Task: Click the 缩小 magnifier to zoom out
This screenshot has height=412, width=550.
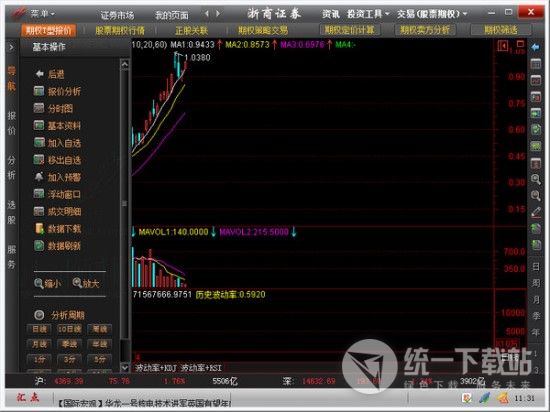Action: tap(39, 283)
